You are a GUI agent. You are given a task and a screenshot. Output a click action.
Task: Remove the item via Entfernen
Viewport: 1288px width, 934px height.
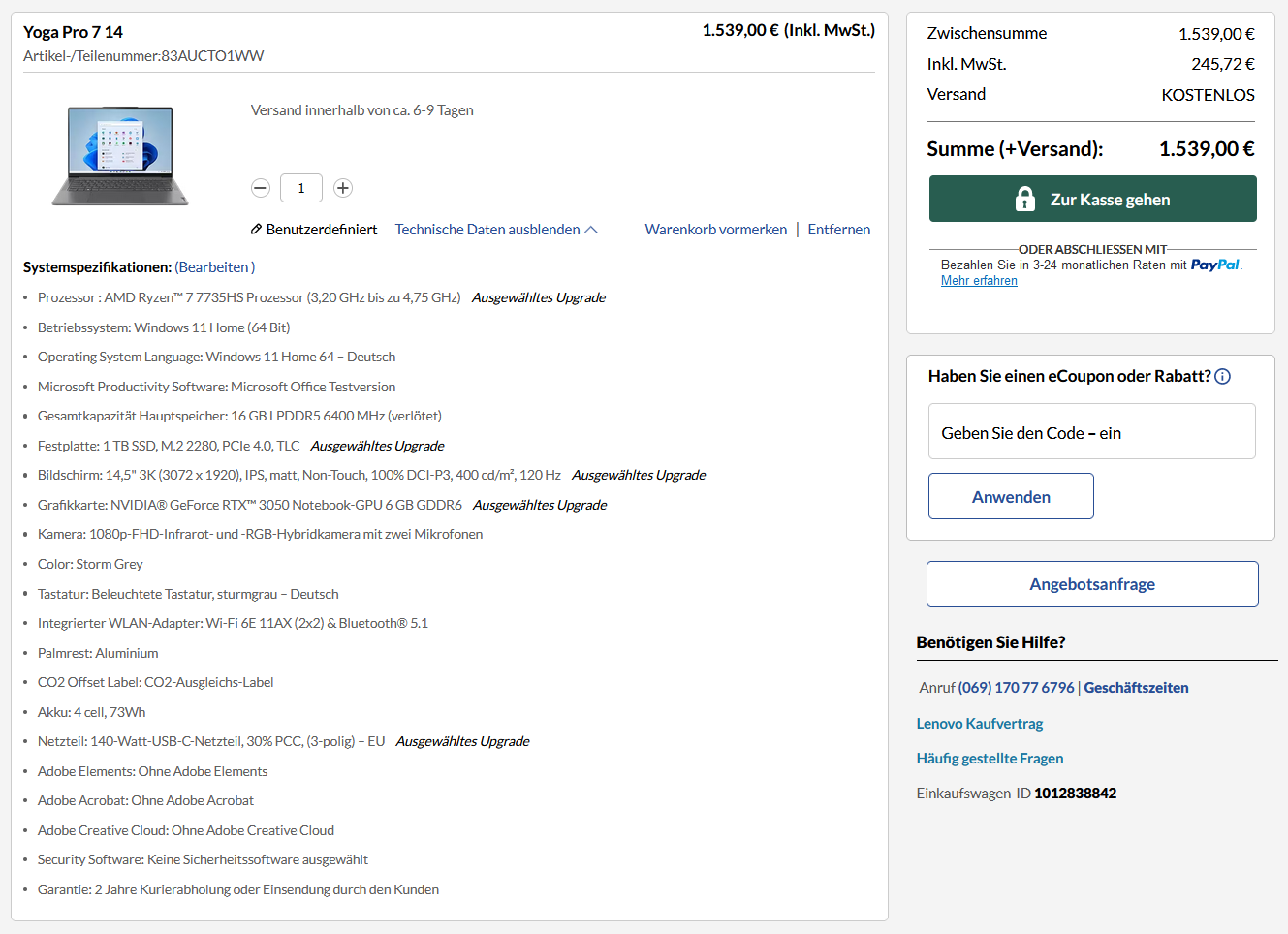click(839, 229)
